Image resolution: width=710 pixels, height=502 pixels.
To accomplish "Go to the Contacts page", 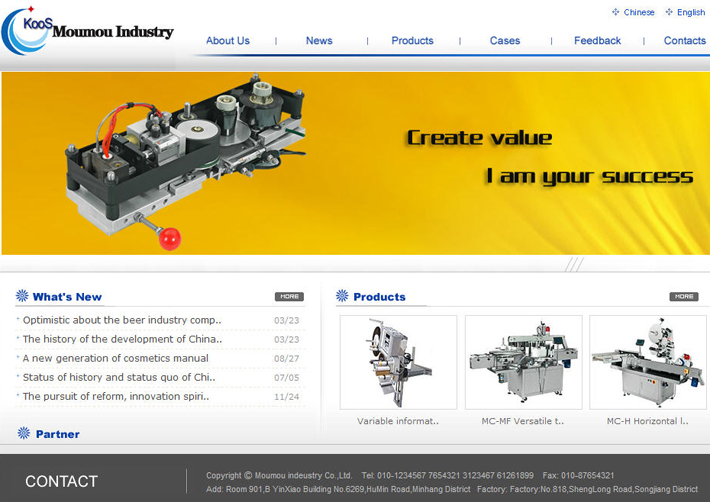I will click(x=685, y=41).
